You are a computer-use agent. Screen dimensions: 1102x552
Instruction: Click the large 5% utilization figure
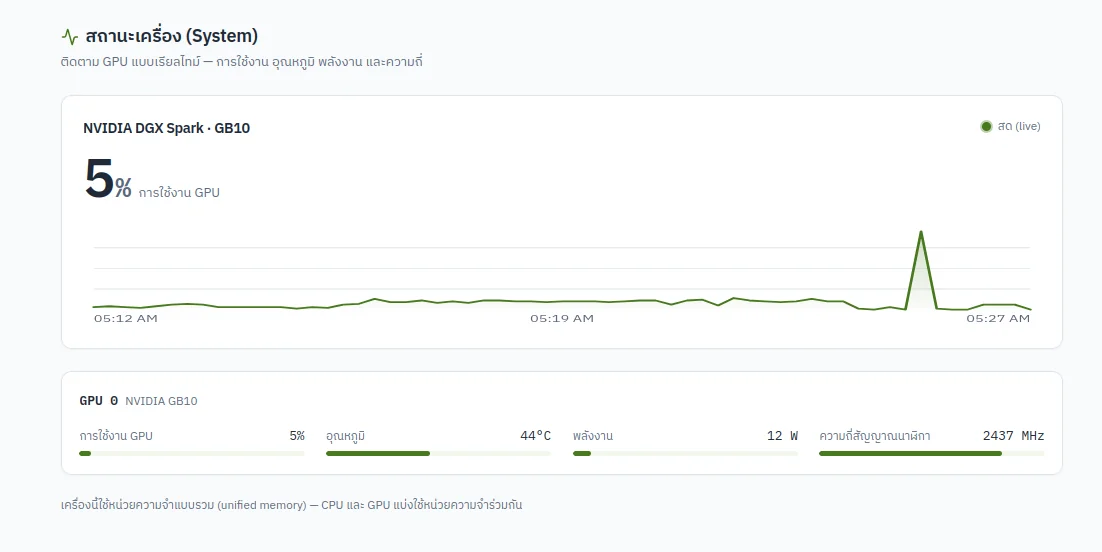pyautogui.click(x=108, y=179)
